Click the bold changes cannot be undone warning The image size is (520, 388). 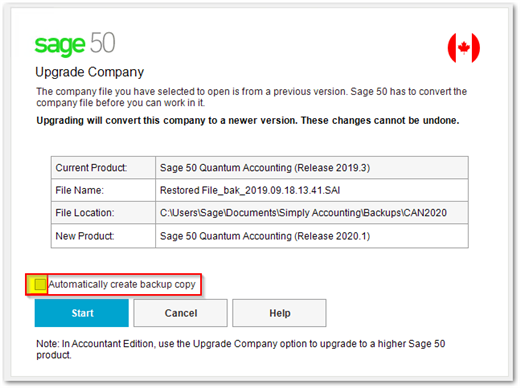[x=248, y=120]
